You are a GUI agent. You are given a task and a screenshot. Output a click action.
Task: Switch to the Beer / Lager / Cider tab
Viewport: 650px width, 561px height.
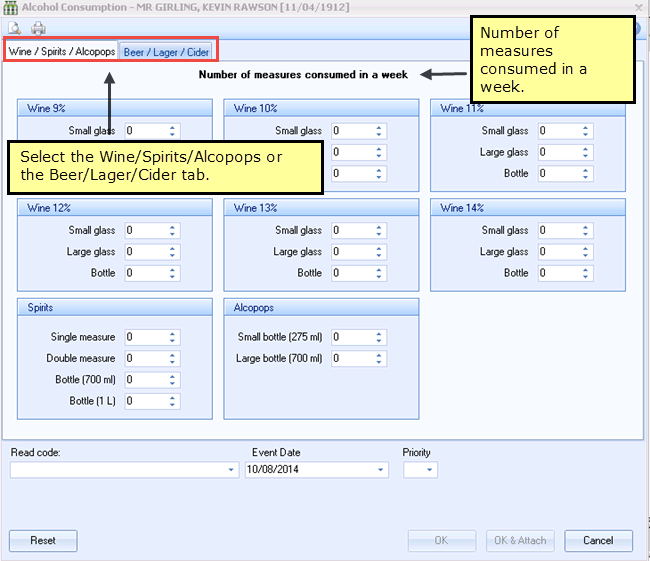coord(166,51)
